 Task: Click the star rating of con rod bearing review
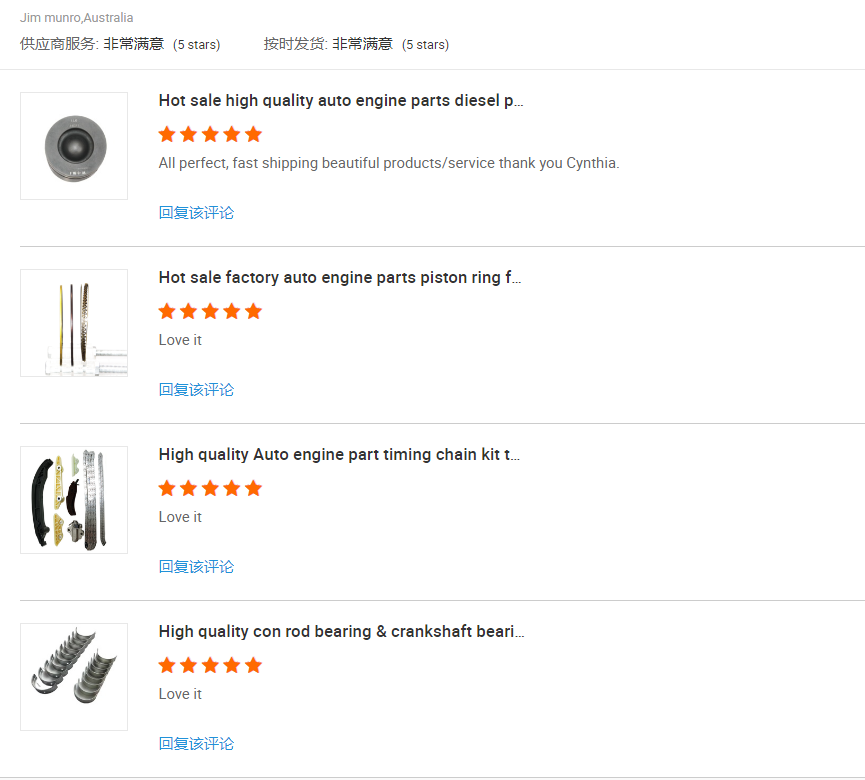click(210, 665)
